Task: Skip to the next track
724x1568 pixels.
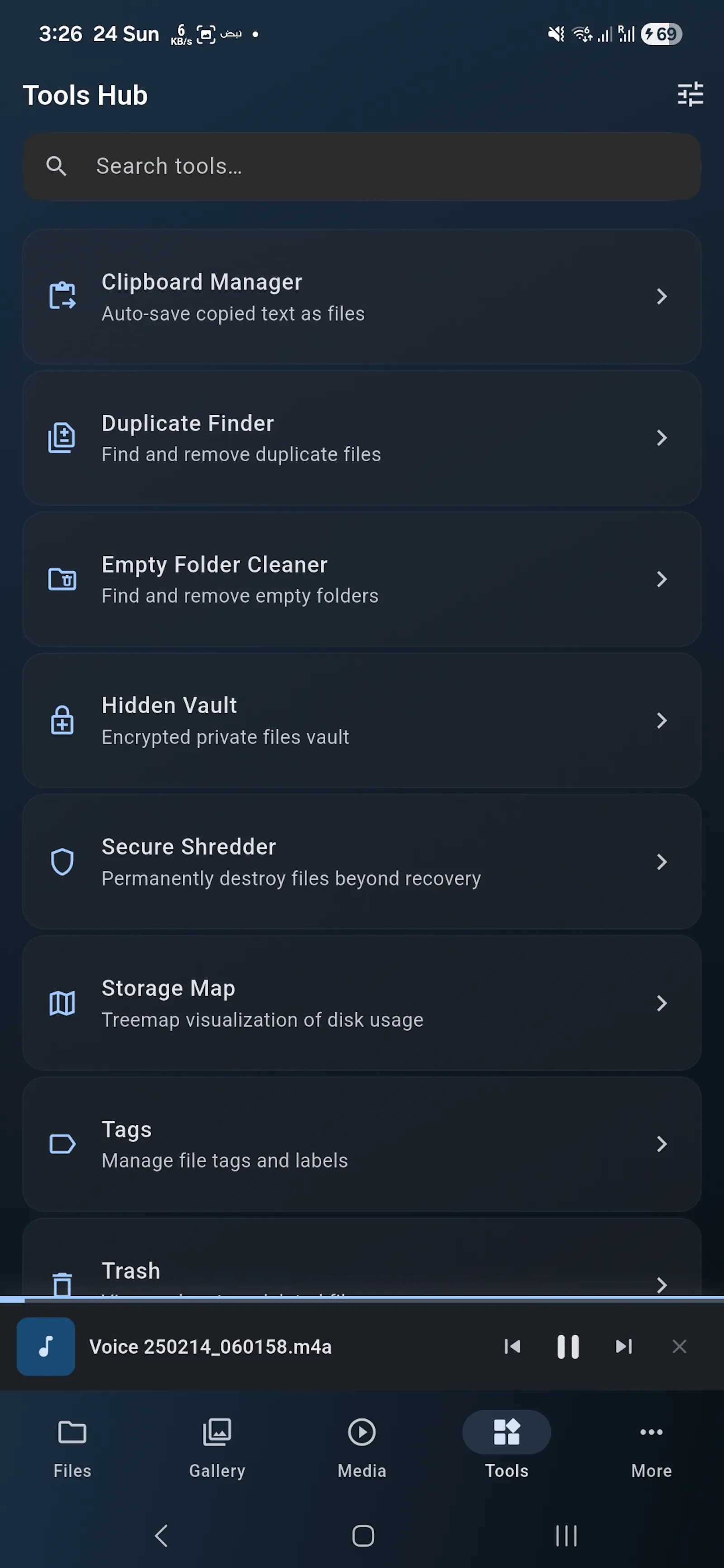Action: 624,1346
